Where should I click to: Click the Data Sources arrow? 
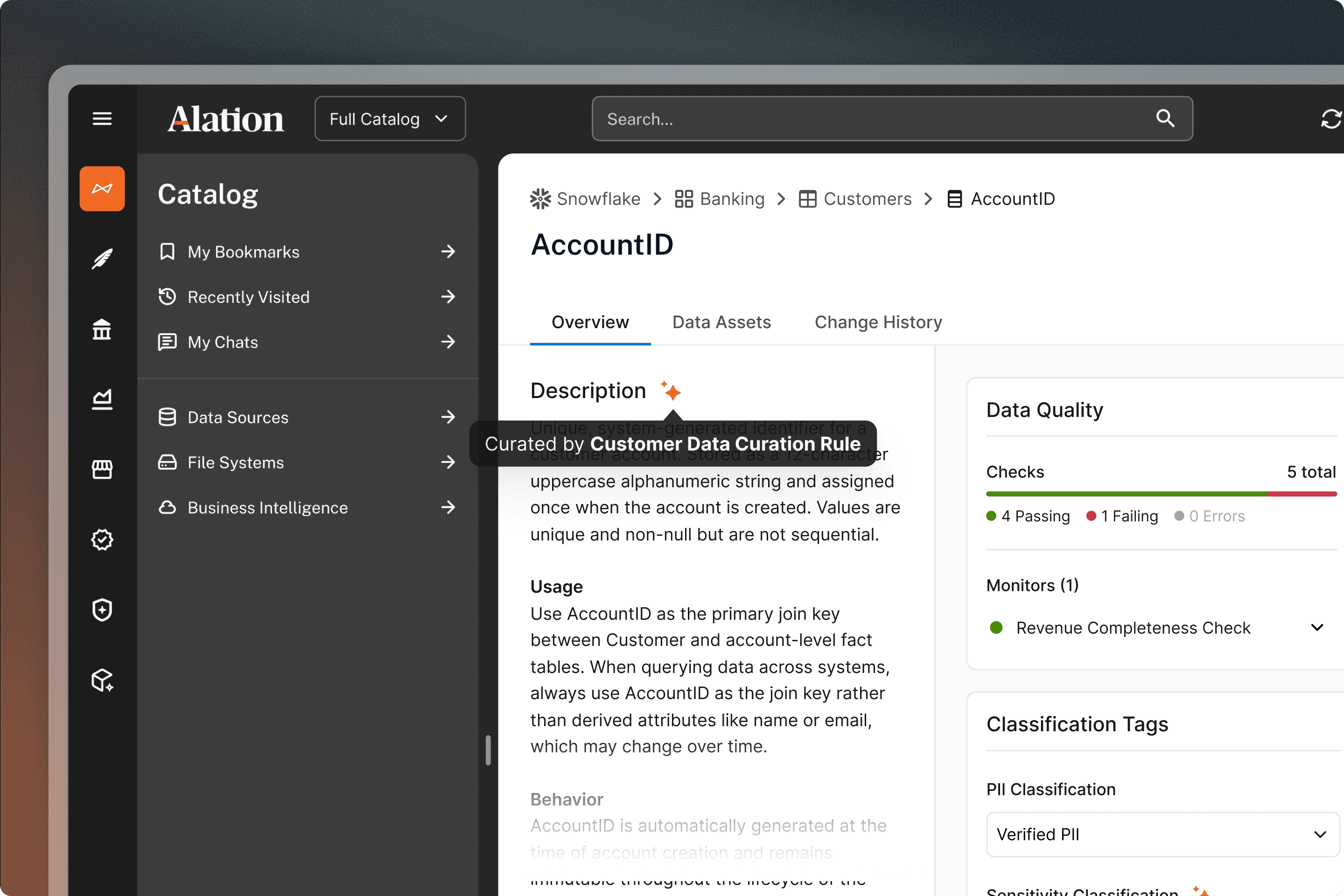tap(448, 417)
